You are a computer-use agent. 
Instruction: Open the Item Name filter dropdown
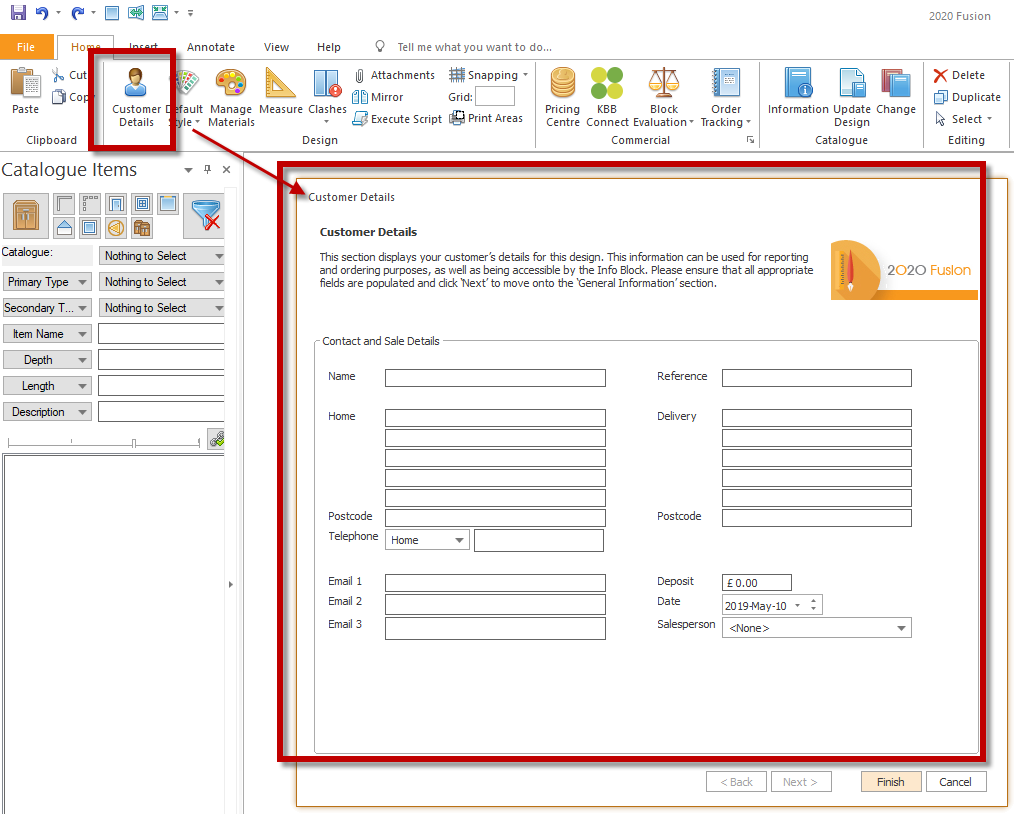[47, 334]
